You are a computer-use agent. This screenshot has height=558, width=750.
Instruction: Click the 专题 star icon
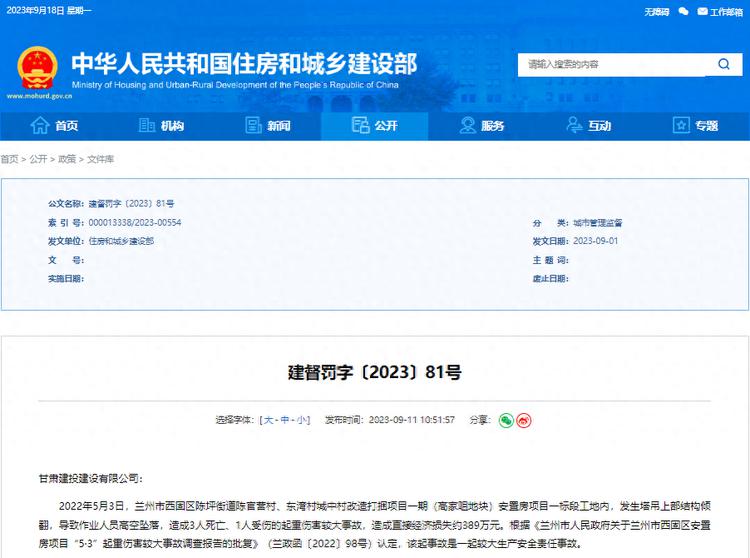pyautogui.click(x=681, y=125)
